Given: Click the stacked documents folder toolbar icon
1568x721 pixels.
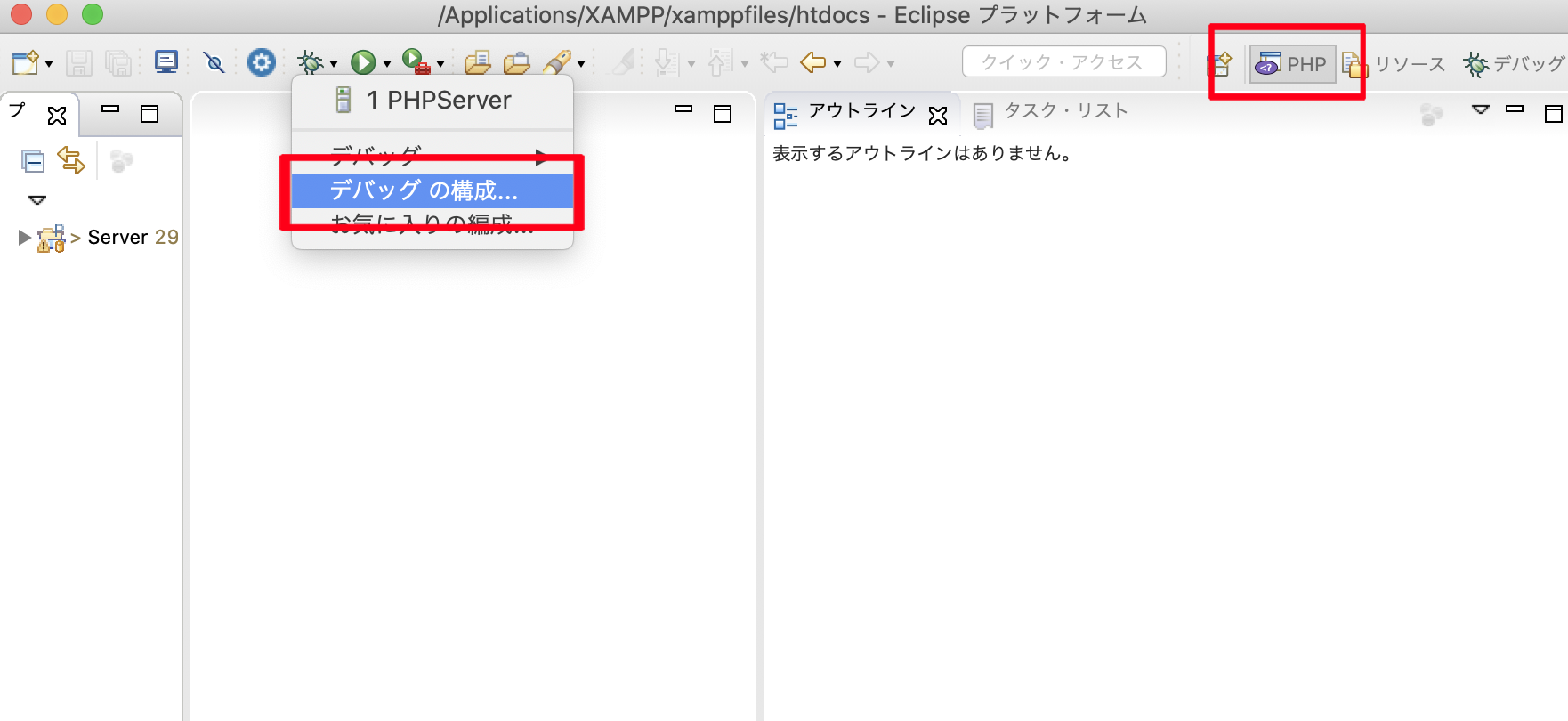Looking at the screenshot, I should 478,62.
